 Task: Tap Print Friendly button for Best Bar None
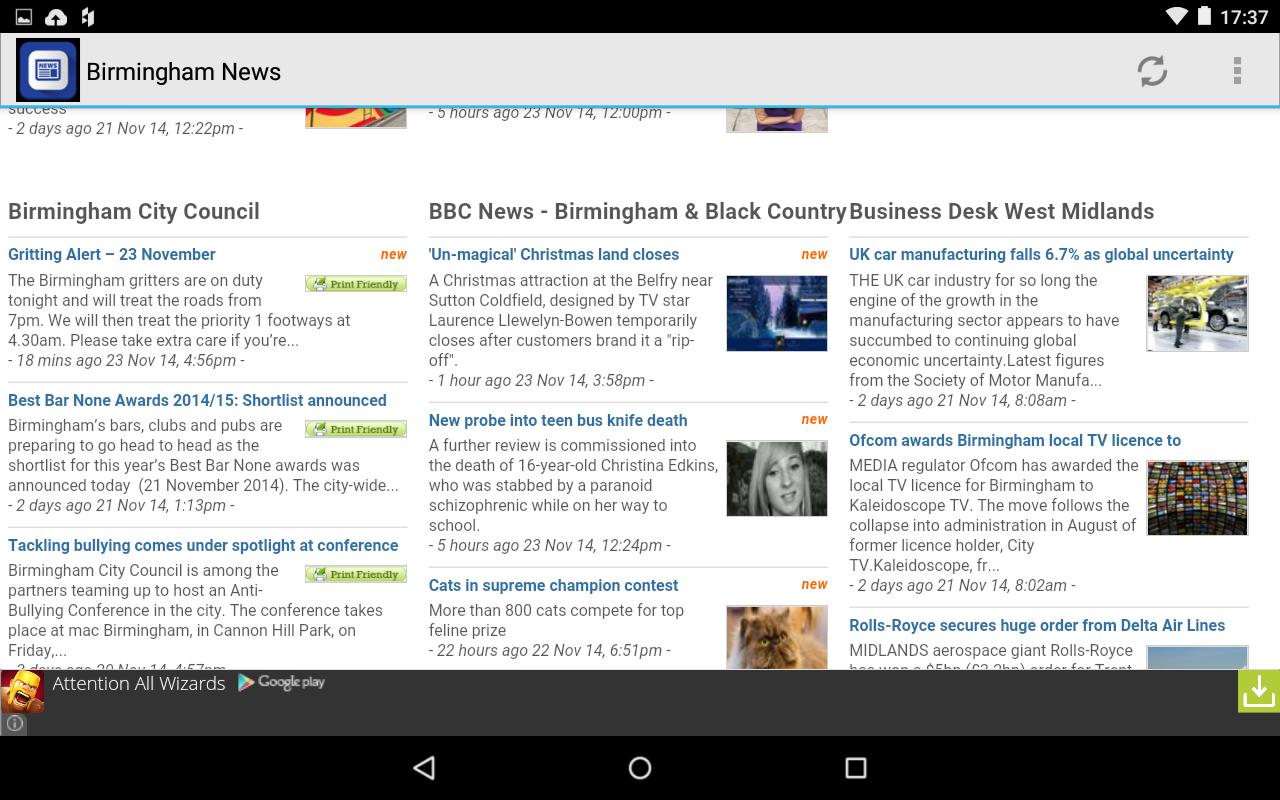[356, 429]
